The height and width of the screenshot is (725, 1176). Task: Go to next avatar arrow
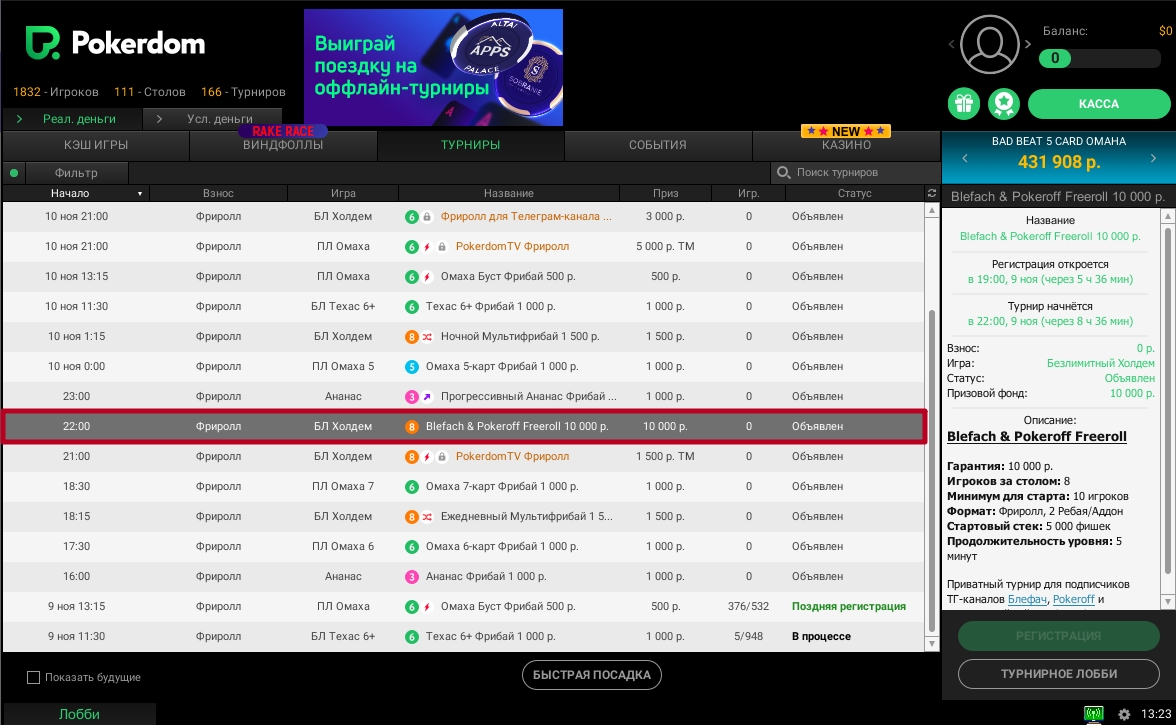point(1028,44)
